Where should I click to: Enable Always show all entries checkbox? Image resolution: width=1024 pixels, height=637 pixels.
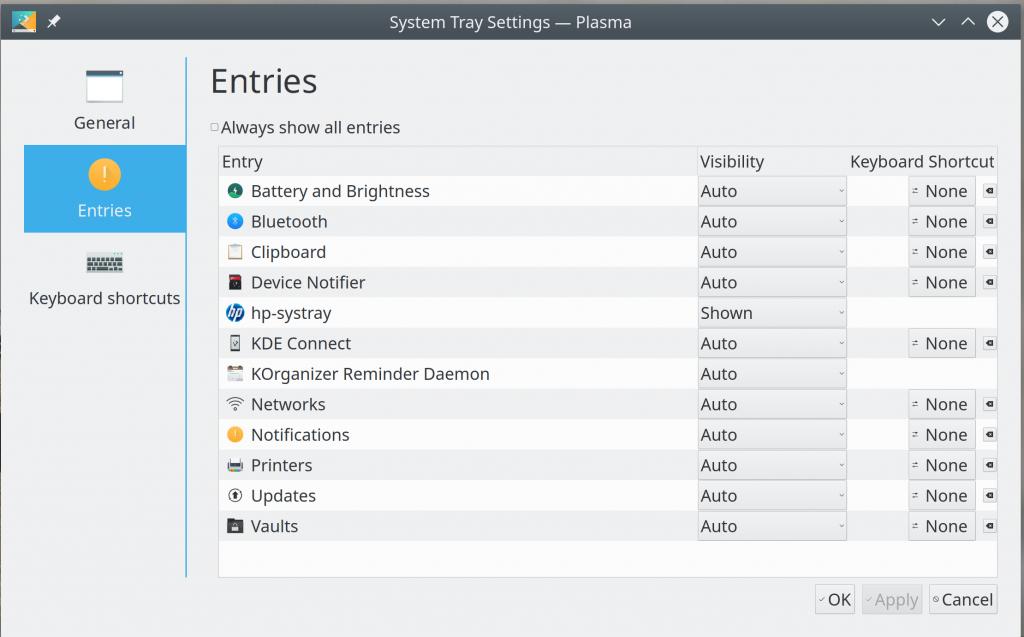tap(215, 127)
